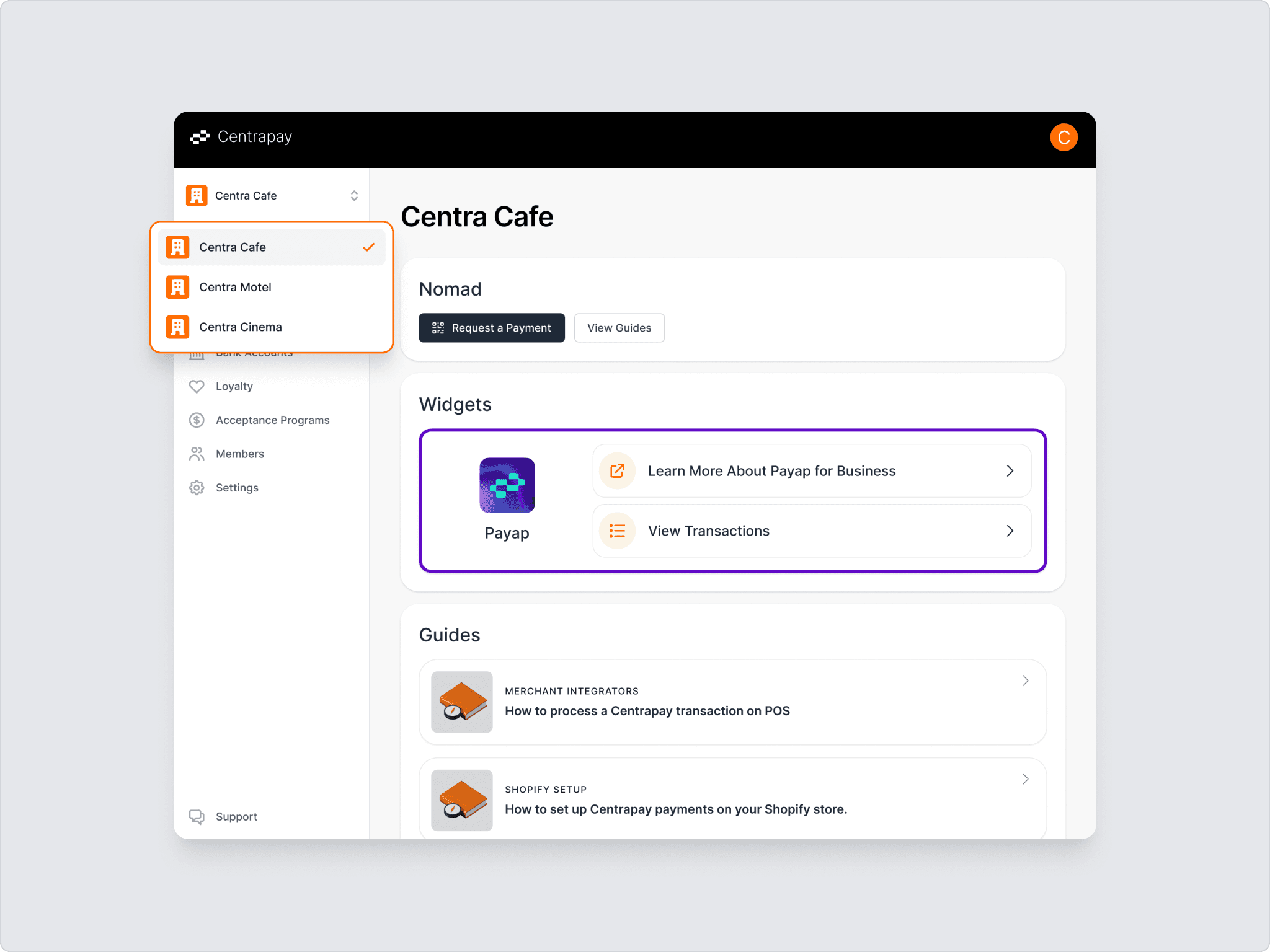1270x952 pixels.
Task: Click the Merchant Integrators guide book thumbnail
Action: [x=462, y=702]
